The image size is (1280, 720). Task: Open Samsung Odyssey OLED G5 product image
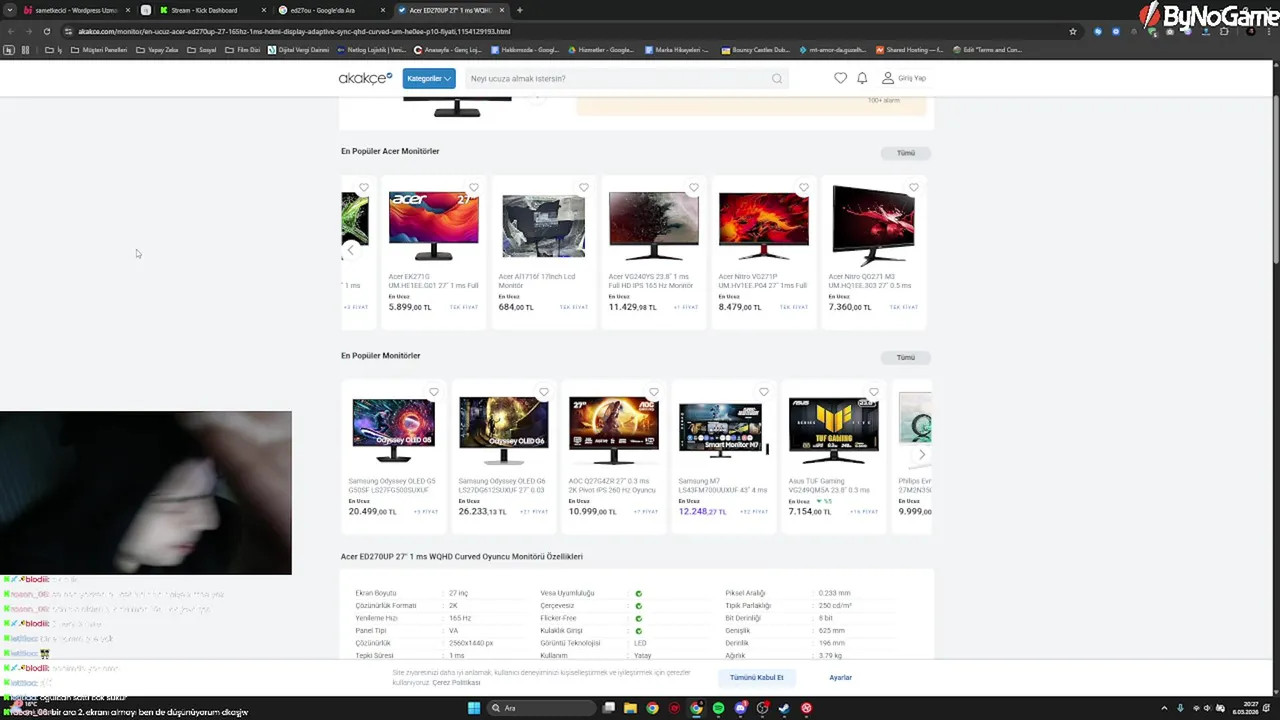(394, 430)
